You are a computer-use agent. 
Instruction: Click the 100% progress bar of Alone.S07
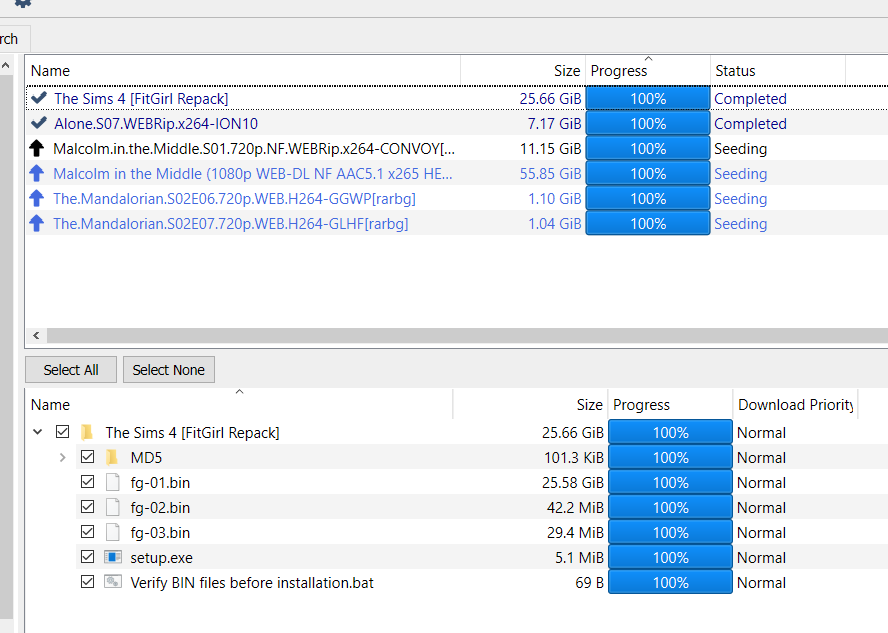647,123
